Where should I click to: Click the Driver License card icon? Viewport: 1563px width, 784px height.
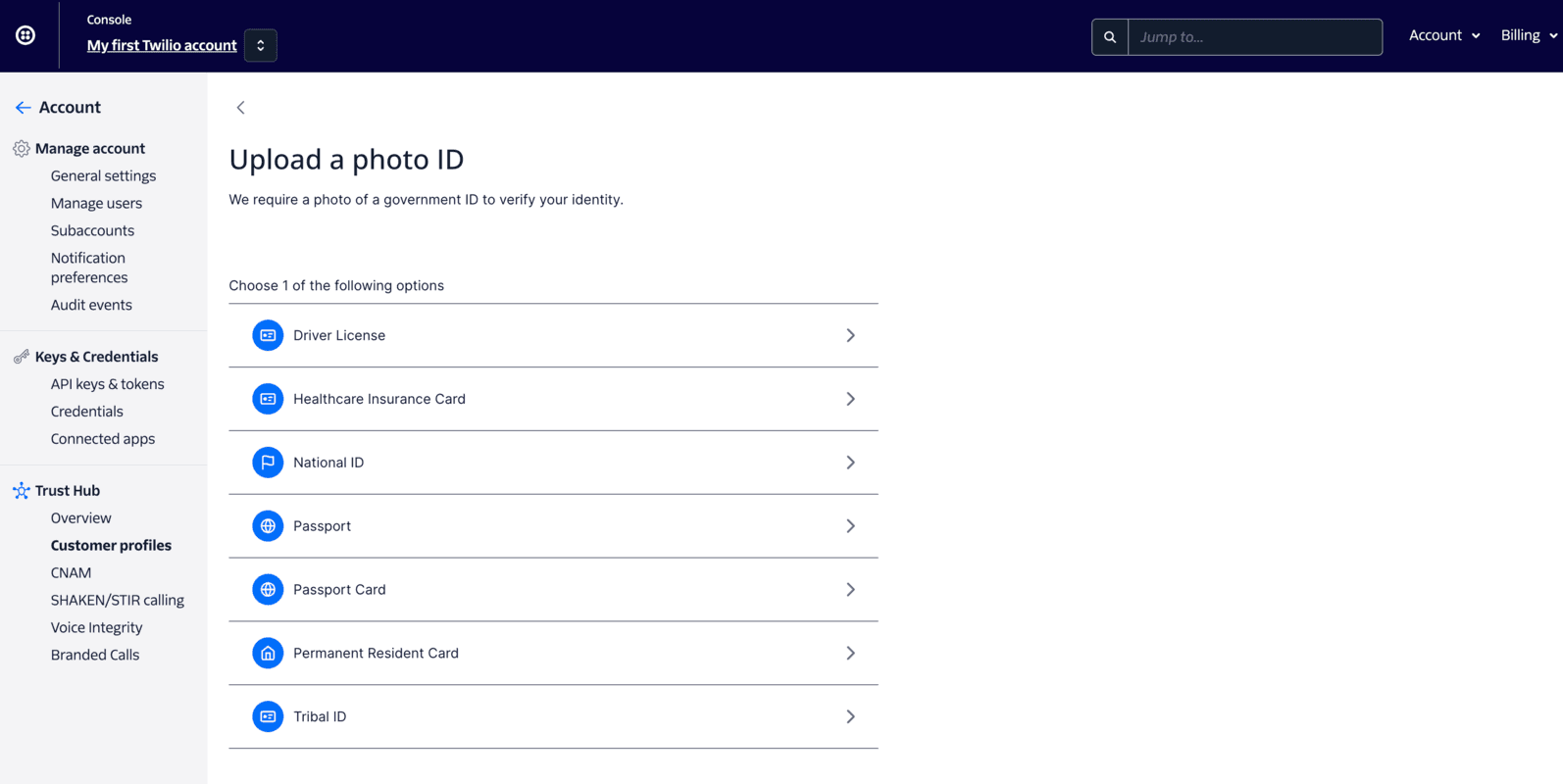pos(268,335)
